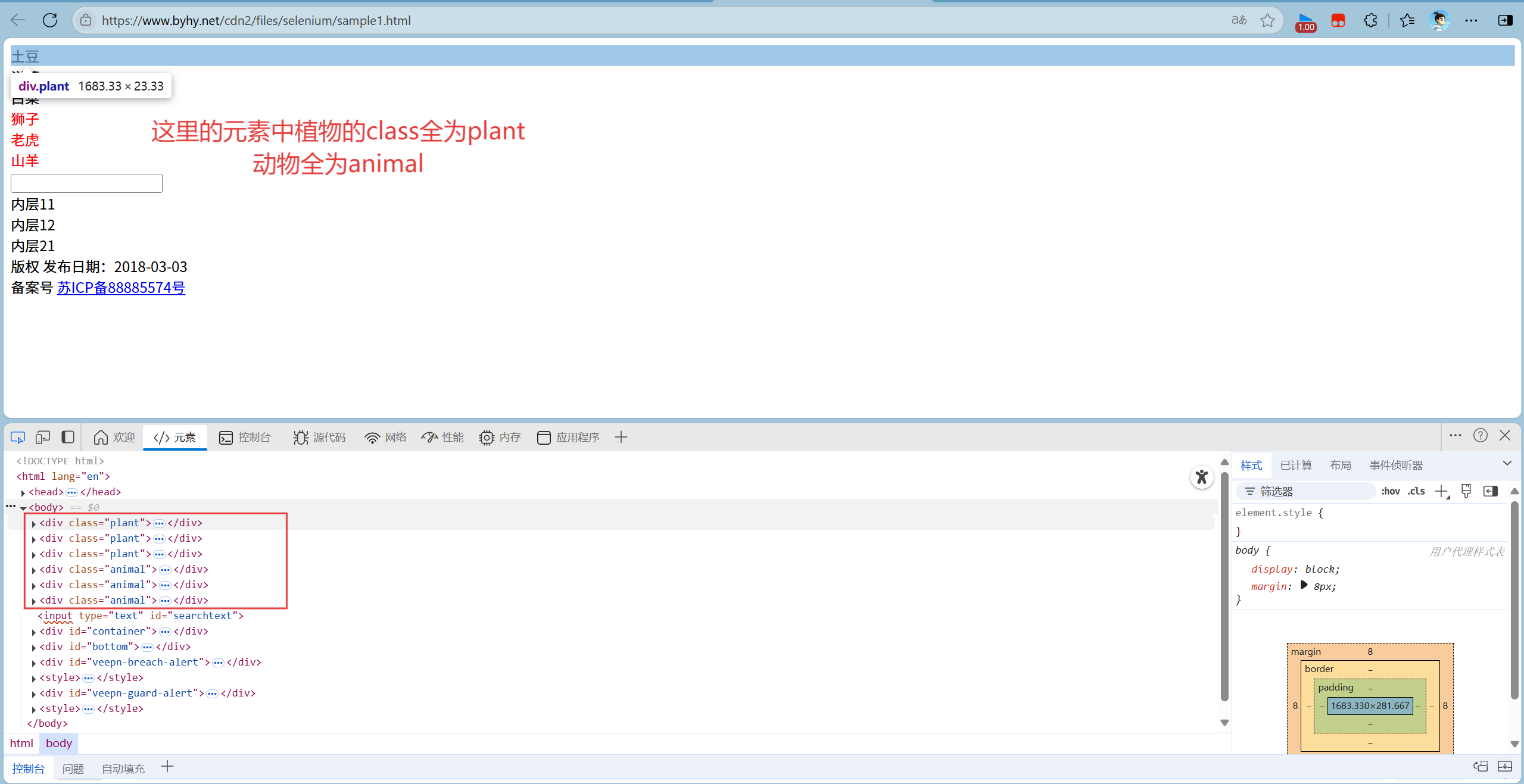The image size is (1524, 784).
Task: Toggle the .cls class editor
Action: (x=1416, y=491)
